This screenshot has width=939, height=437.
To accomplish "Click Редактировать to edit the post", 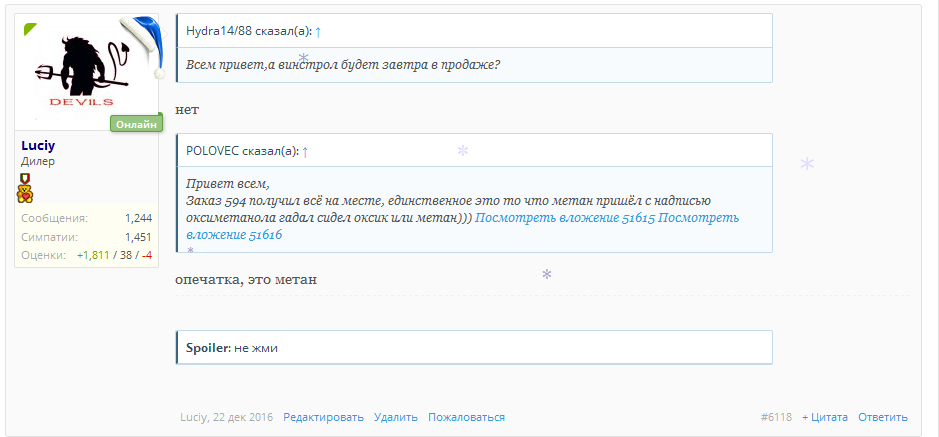I will click(323, 417).
